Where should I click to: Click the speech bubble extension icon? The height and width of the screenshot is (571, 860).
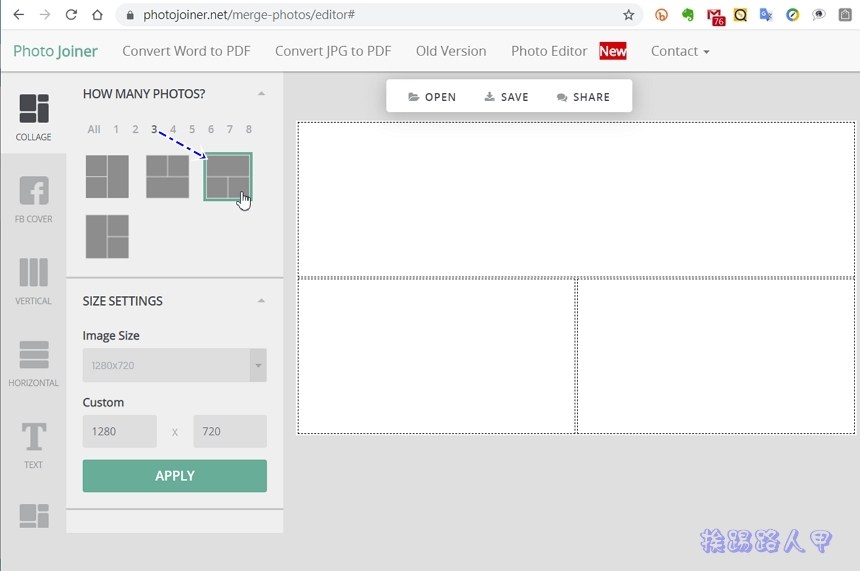click(x=819, y=15)
